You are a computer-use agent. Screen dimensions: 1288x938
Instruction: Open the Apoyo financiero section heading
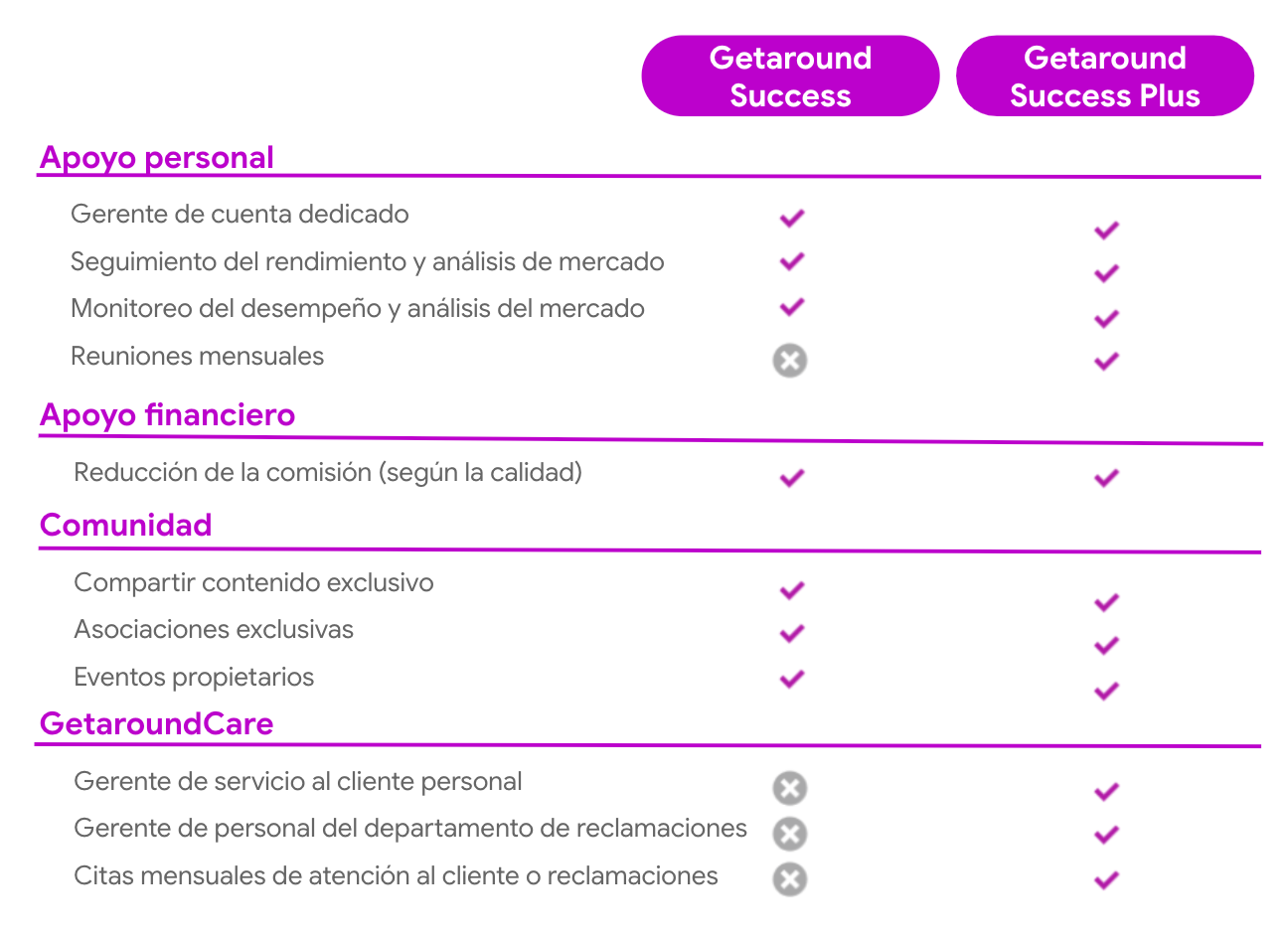(168, 414)
